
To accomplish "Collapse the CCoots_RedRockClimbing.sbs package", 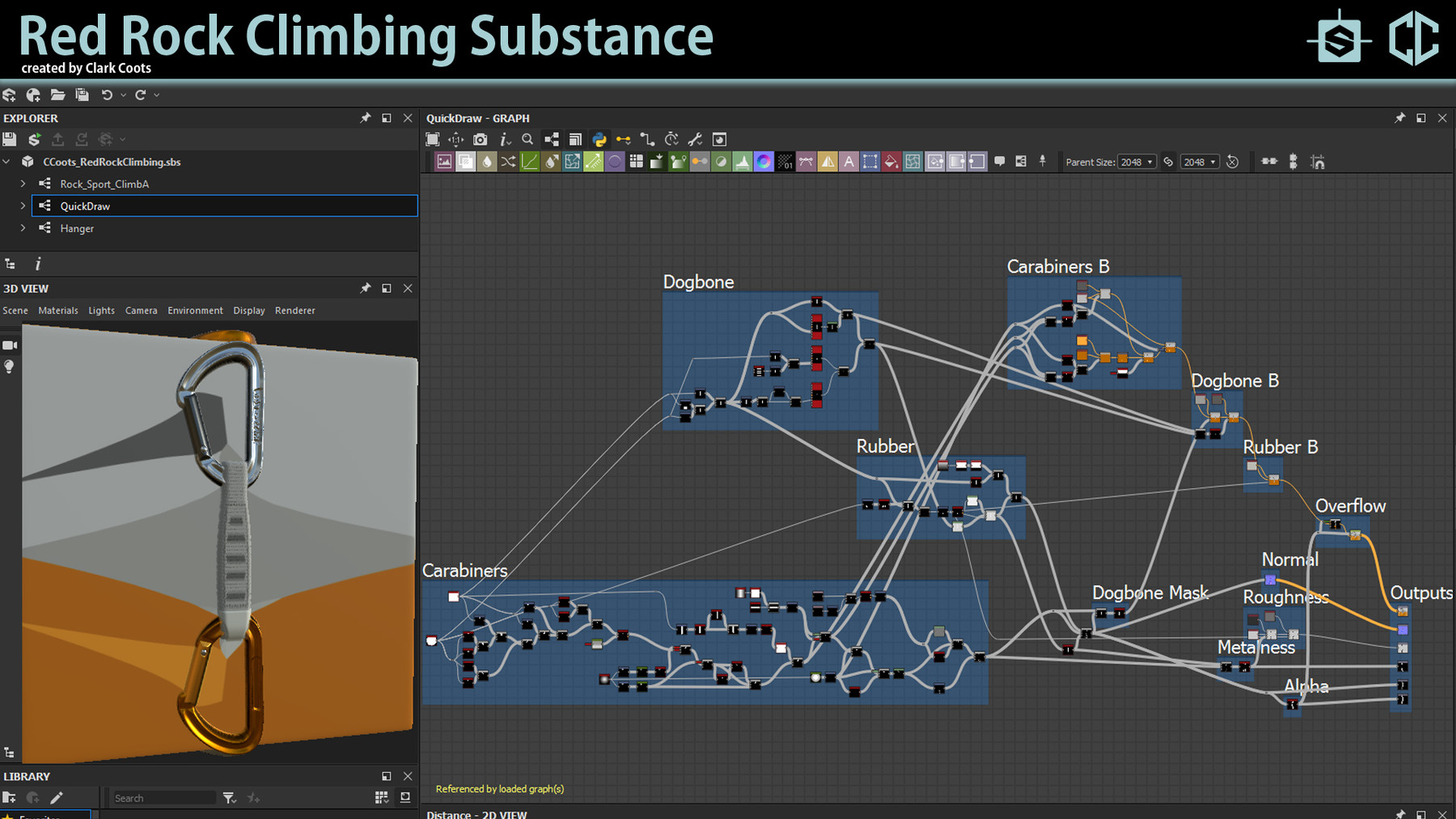I will [6, 162].
